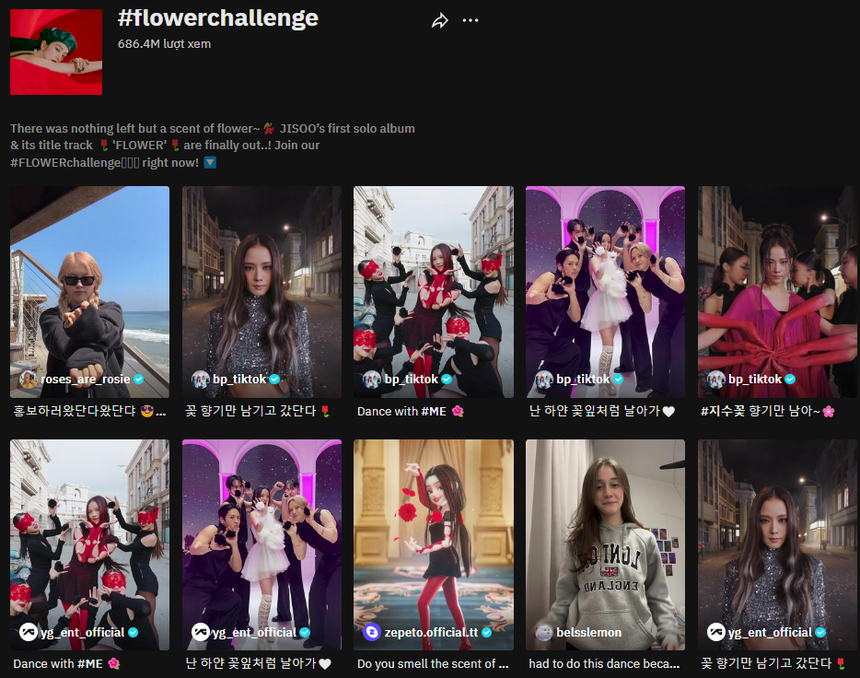Open the #flowerchallenge cover image
The width and height of the screenshot is (860, 678).
pyautogui.click(x=56, y=52)
